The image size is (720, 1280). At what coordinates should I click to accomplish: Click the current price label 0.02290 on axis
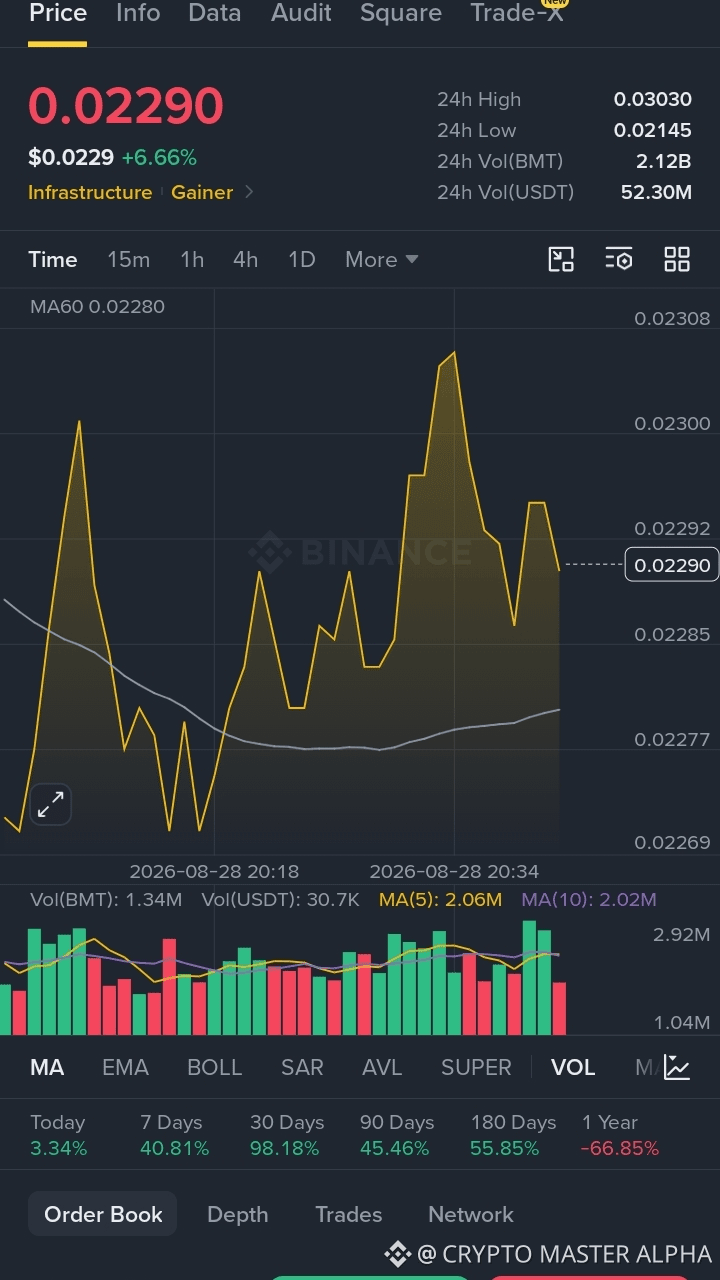[x=672, y=565]
